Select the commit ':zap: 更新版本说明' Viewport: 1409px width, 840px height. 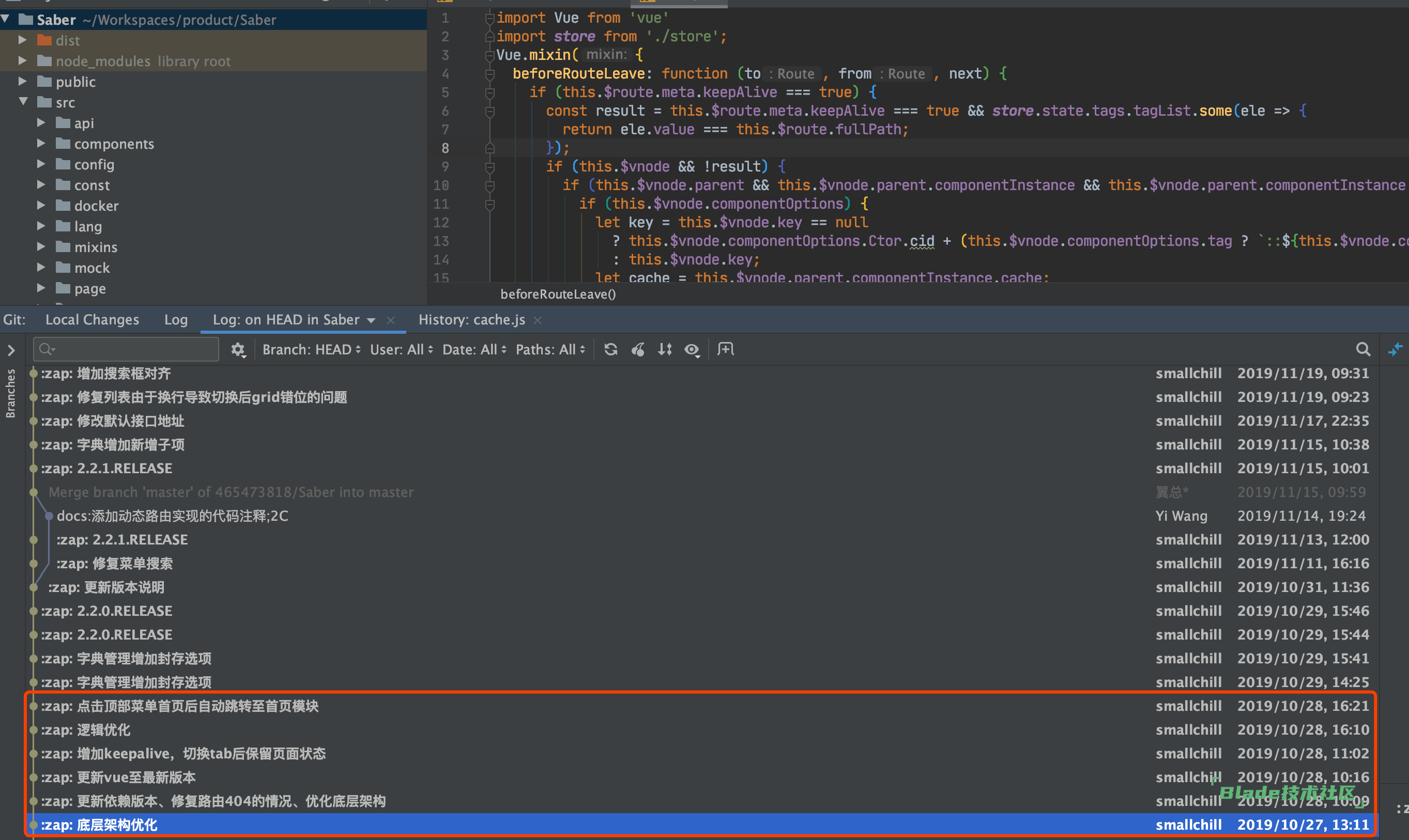[x=702, y=587]
